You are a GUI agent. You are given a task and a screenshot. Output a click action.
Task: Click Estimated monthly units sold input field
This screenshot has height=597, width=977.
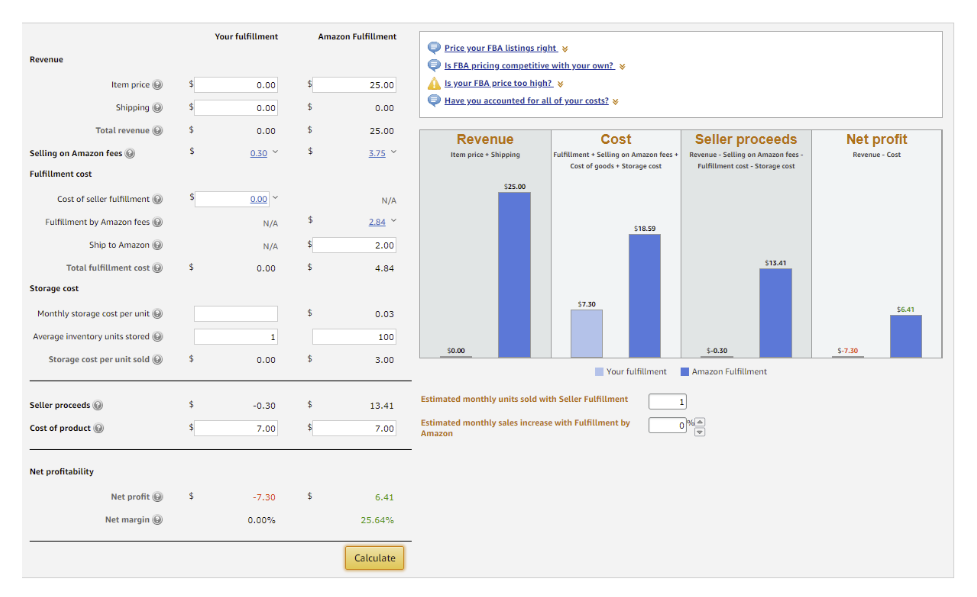coord(667,401)
